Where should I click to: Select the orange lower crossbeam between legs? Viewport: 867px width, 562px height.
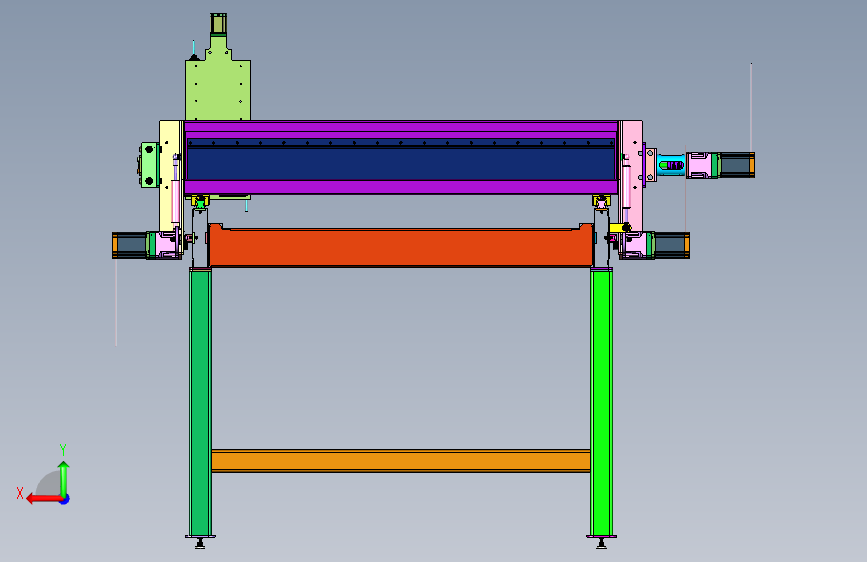pyautogui.click(x=401, y=461)
